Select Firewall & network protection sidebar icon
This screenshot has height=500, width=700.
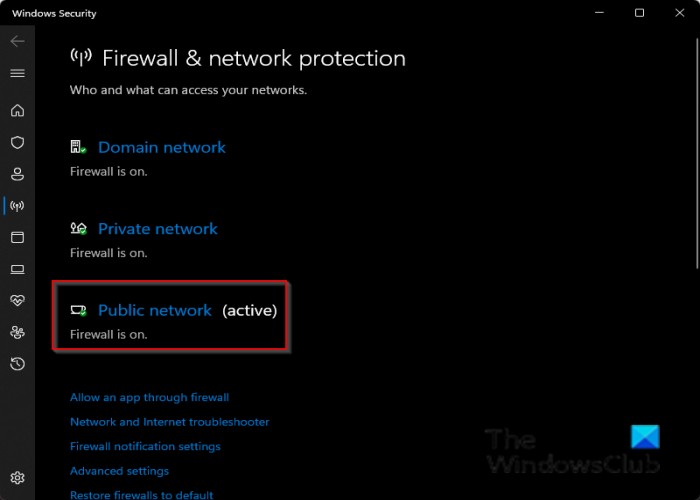[17, 206]
